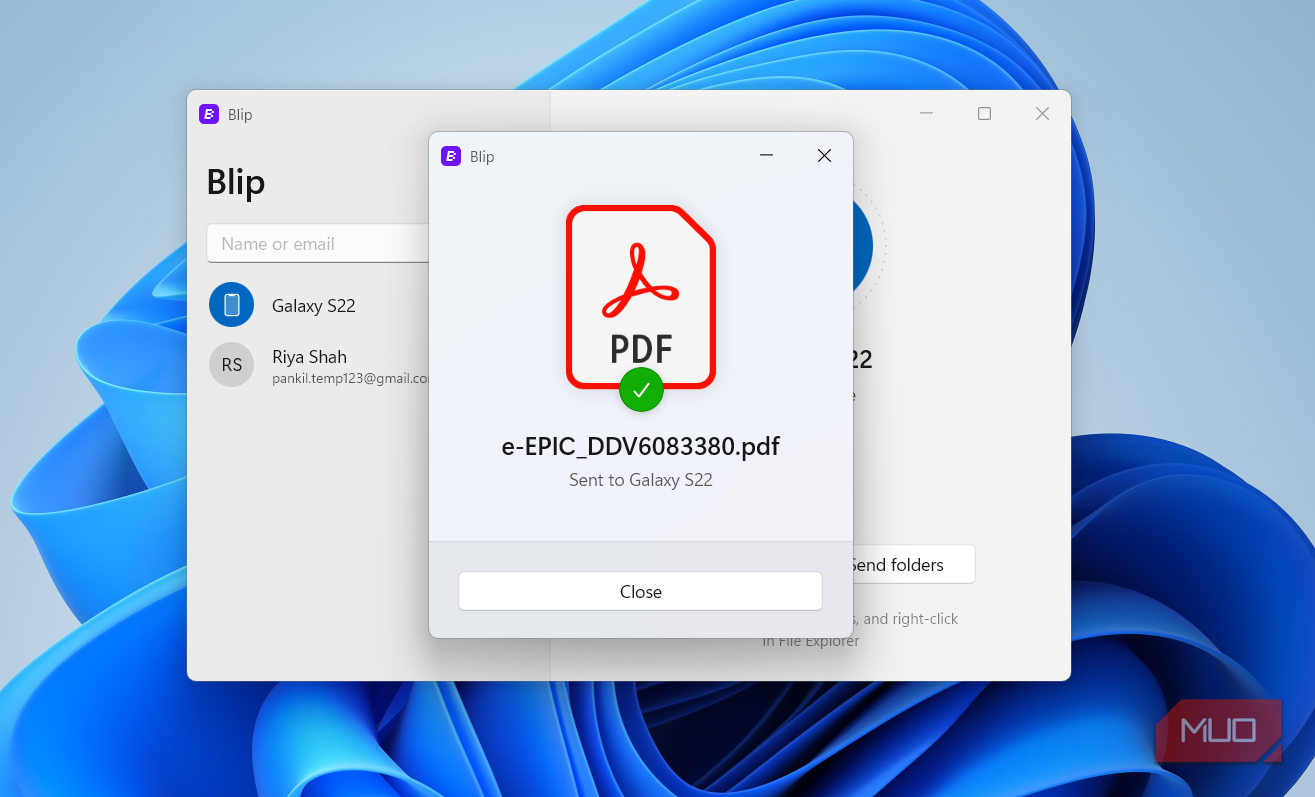The image size is (1315, 797).
Task: Close the main Blip window
Action: coord(1042,114)
